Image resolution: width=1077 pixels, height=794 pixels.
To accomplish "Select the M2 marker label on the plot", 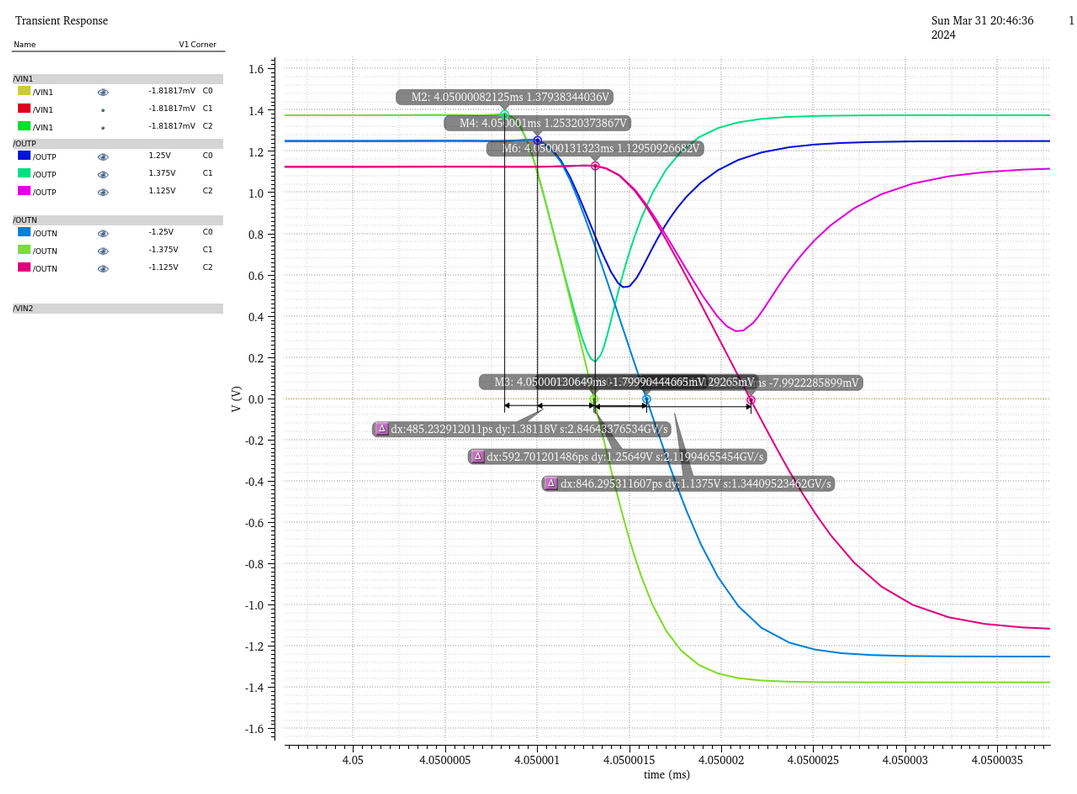I will coord(504,97).
